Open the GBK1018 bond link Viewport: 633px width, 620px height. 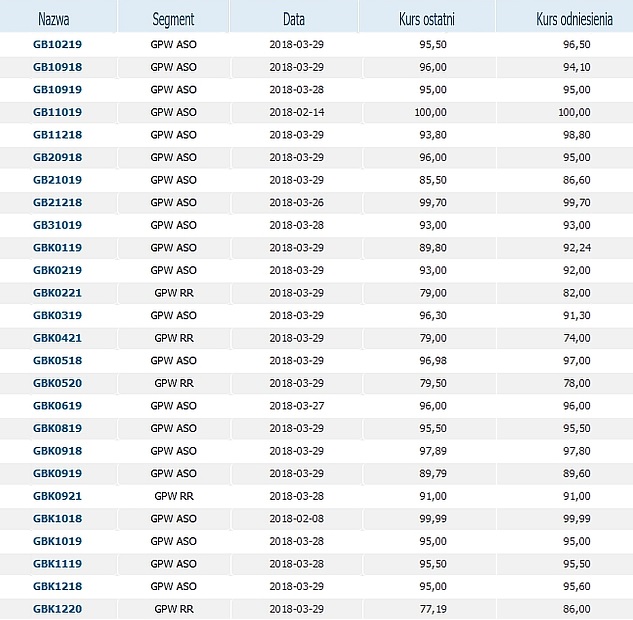[x=57, y=519]
